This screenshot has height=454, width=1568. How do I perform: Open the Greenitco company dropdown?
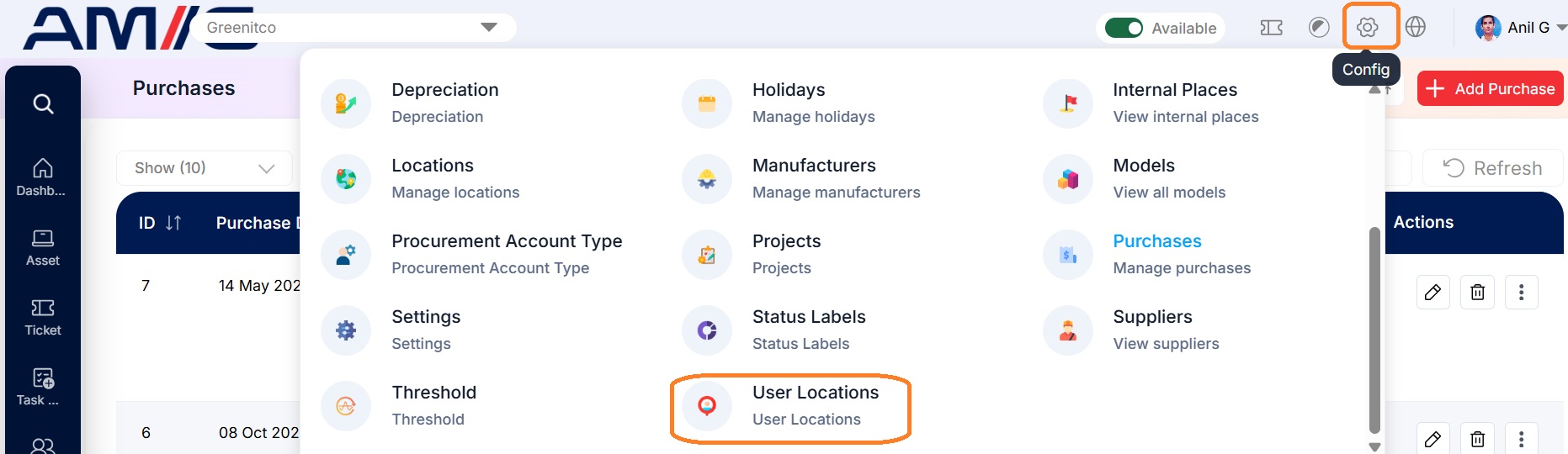coord(353,27)
